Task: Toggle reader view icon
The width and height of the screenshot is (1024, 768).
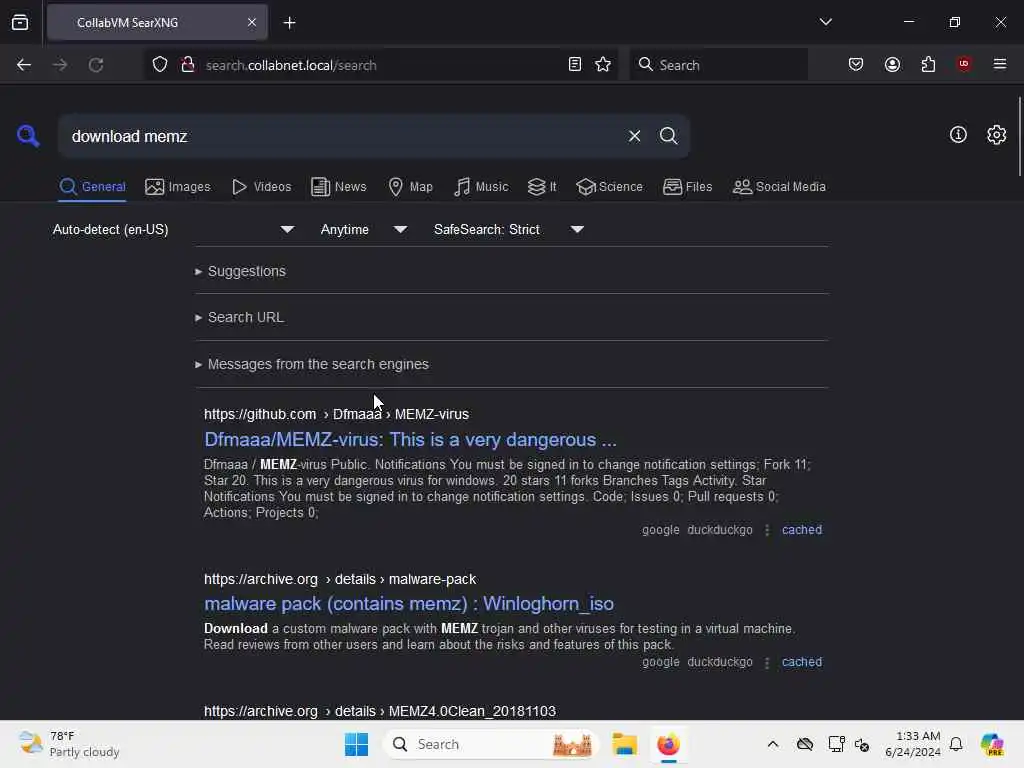Action: [x=575, y=65]
